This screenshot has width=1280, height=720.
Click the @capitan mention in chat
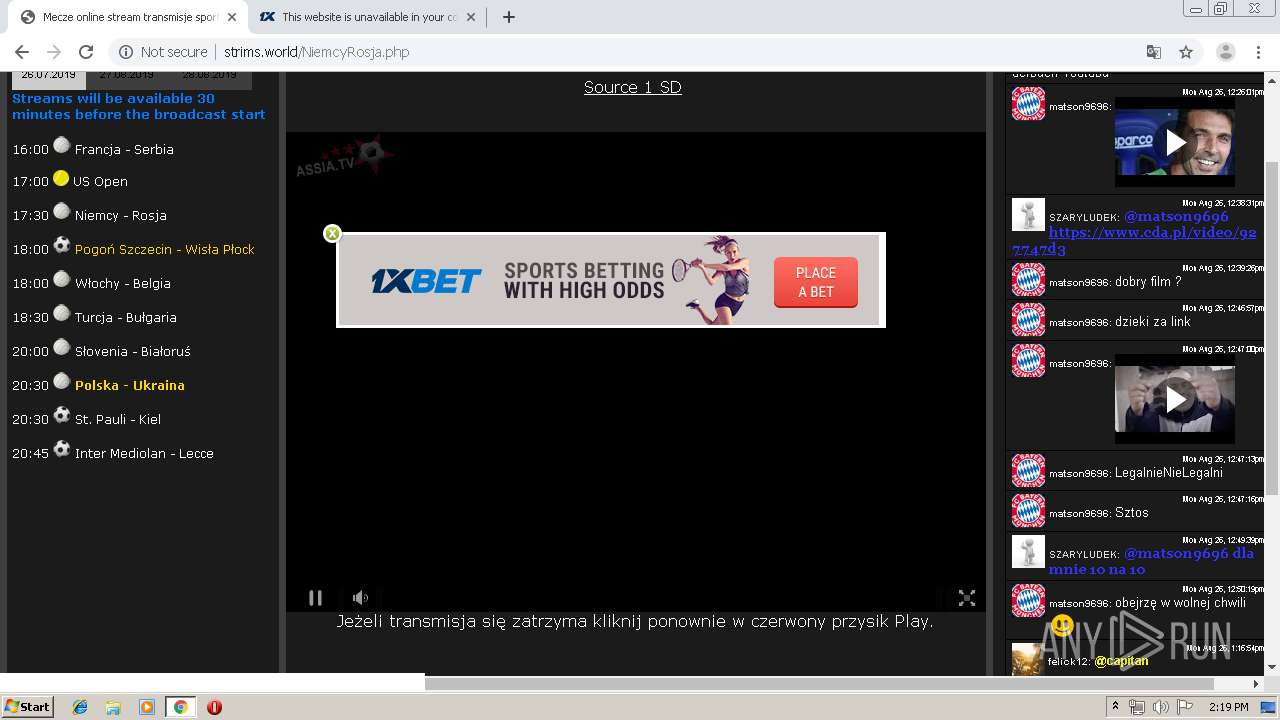point(1121,661)
